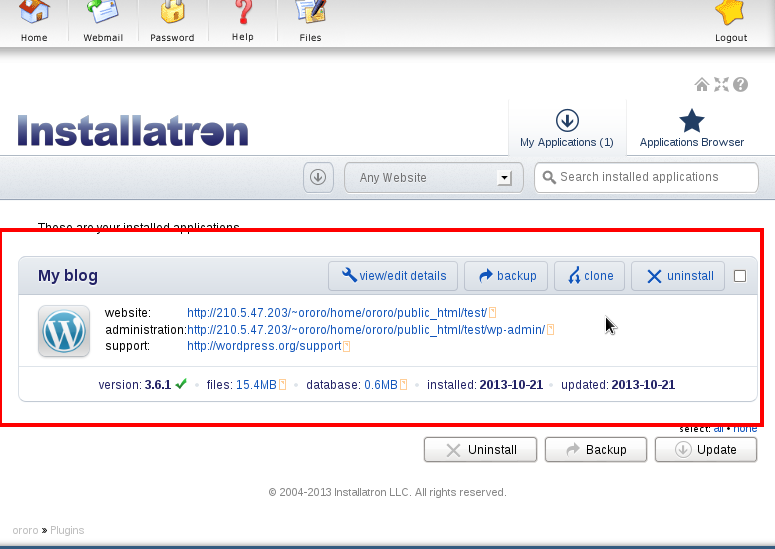Open the Password padlock icon
Image resolution: width=775 pixels, height=549 pixels.
[x=172, y=12]
